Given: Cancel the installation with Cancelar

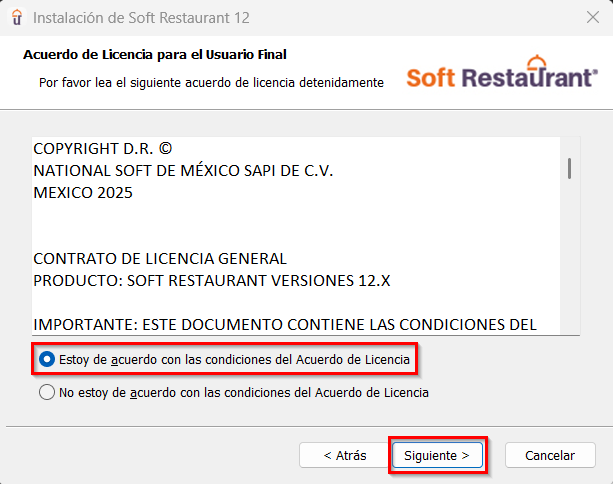Looking at the screenshot, I should coord(550,455).
